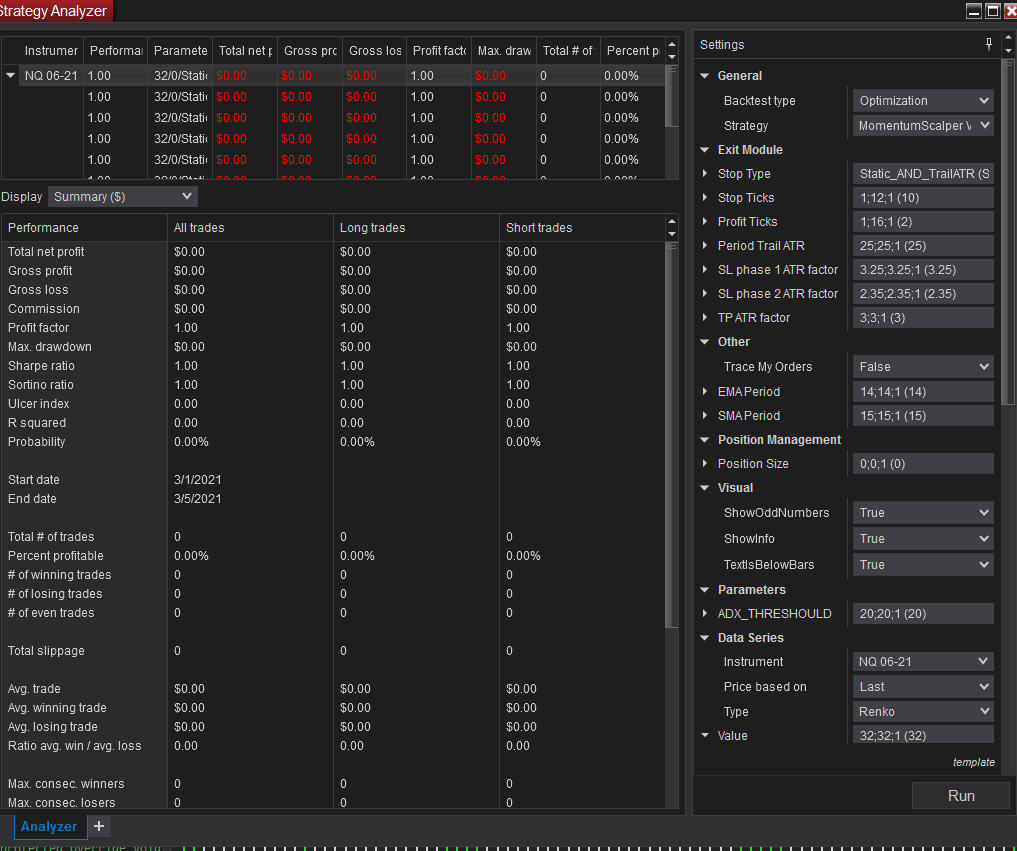Open the Trace My Orders dropdown
This screenshot has width=1017, height=851.
click(x=923, y=366)
